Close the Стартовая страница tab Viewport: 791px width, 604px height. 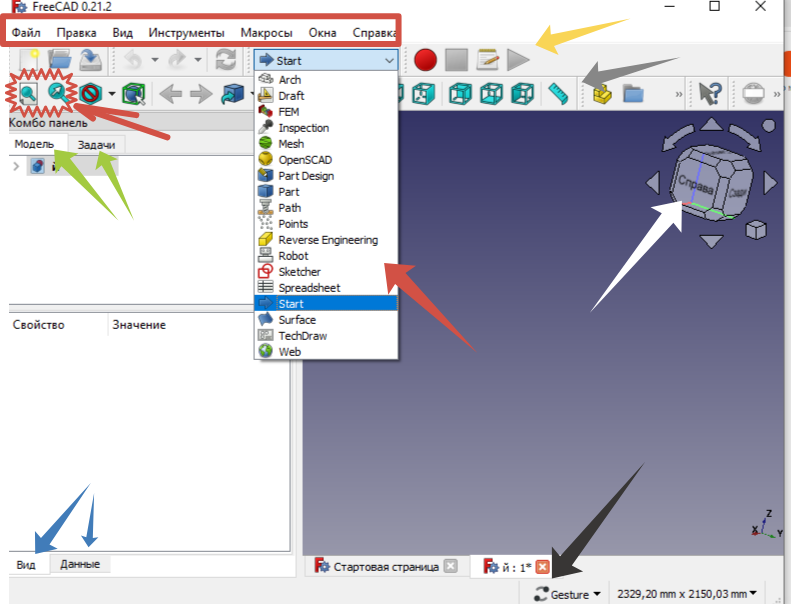pos(450,566)
